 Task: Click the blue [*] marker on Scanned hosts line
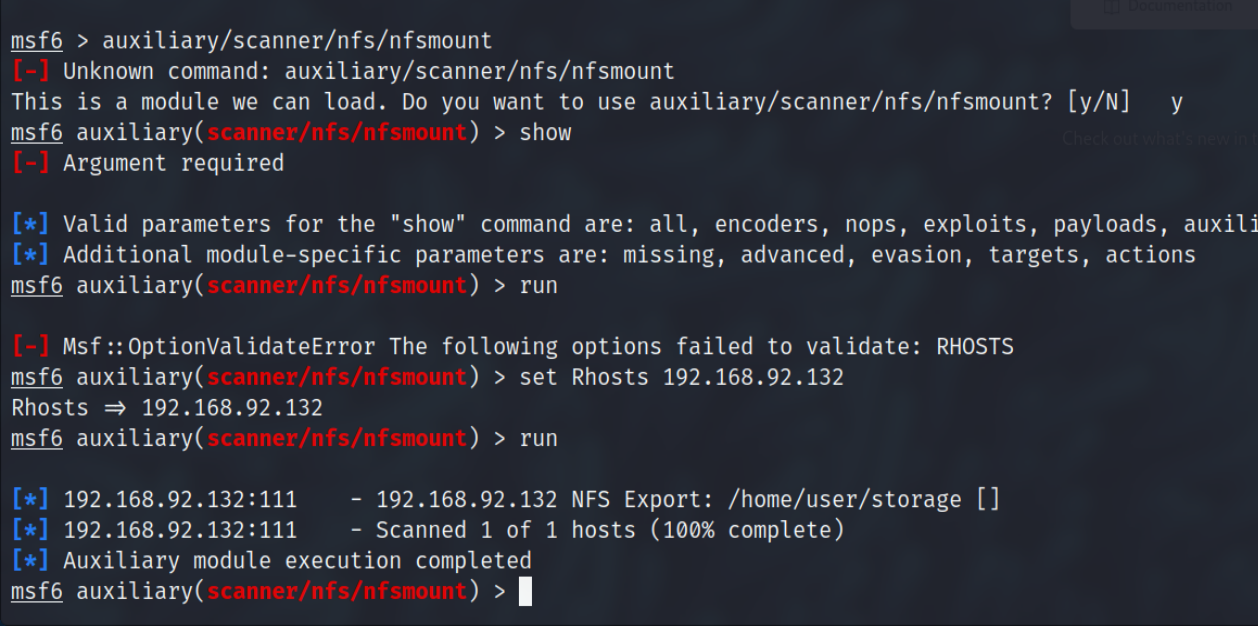(30, 530)
